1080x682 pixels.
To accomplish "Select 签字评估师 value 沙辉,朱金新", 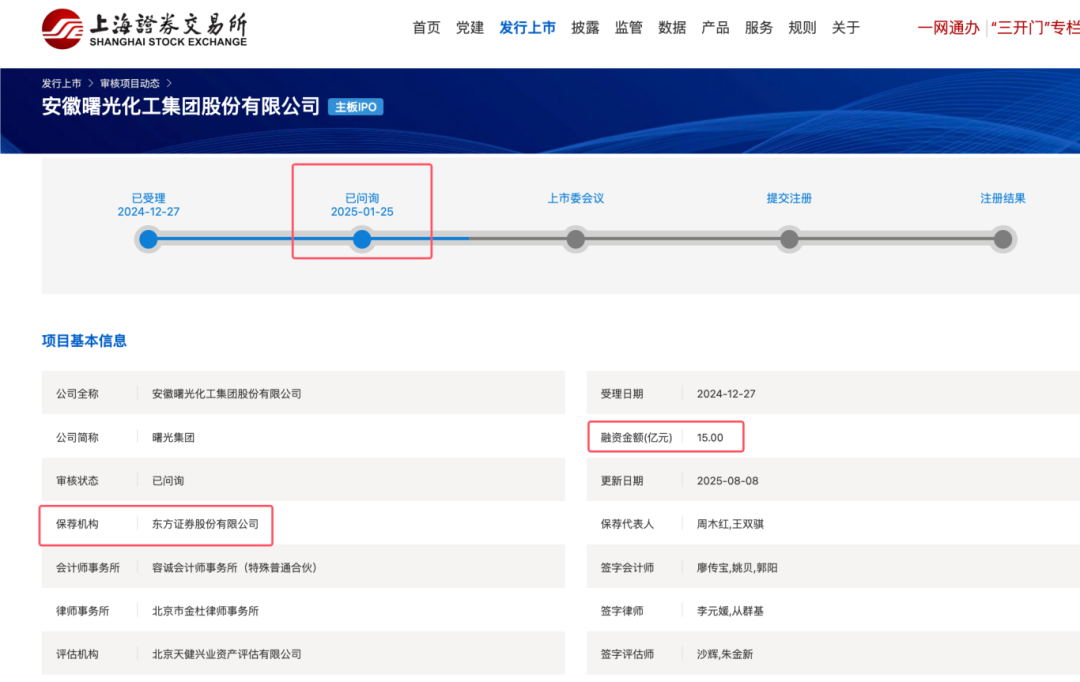I will pos(725,654).
